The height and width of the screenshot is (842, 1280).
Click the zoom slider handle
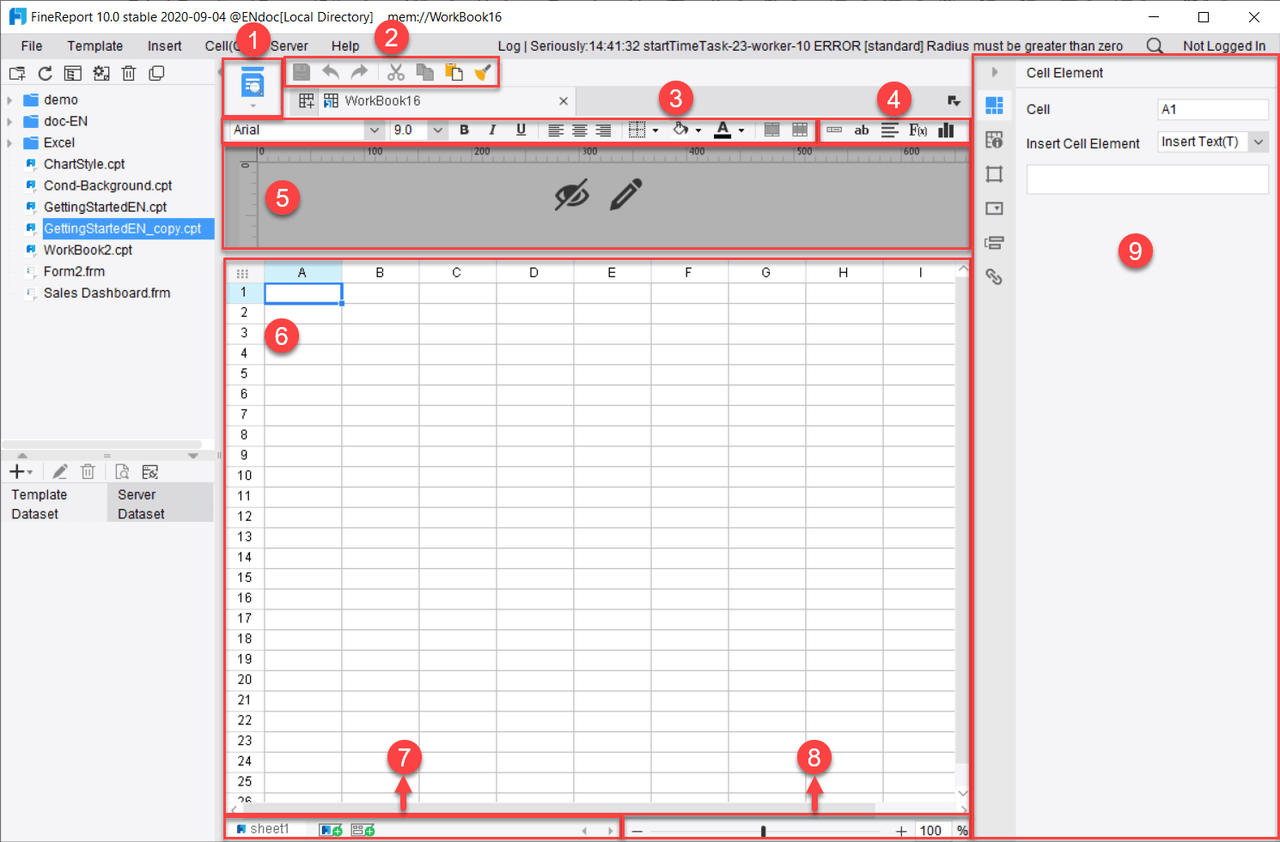coord(763,831)
